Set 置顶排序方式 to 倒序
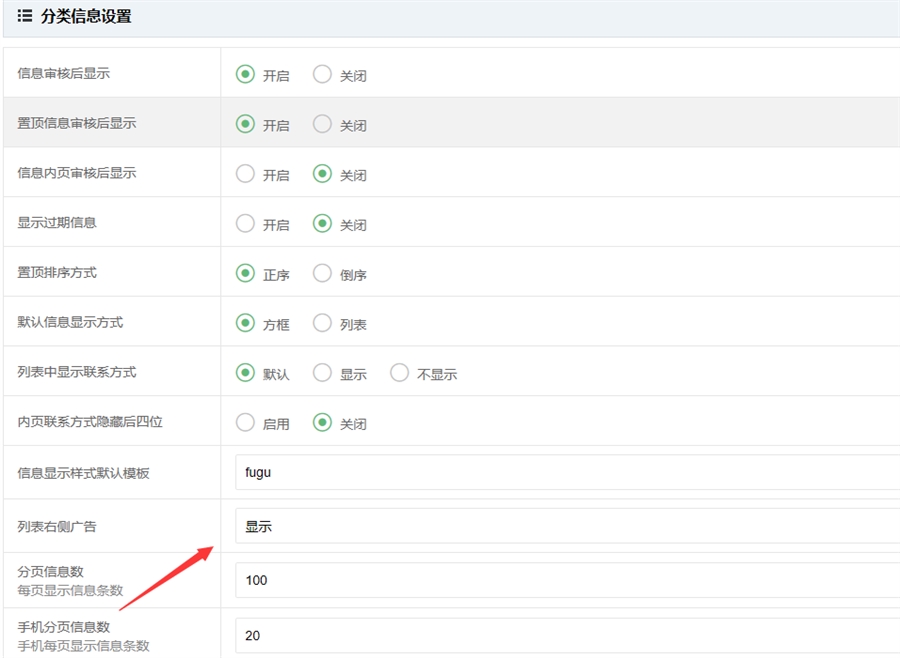Image resolution: width=900 pixels, height=658 pixels. point(322,273)
